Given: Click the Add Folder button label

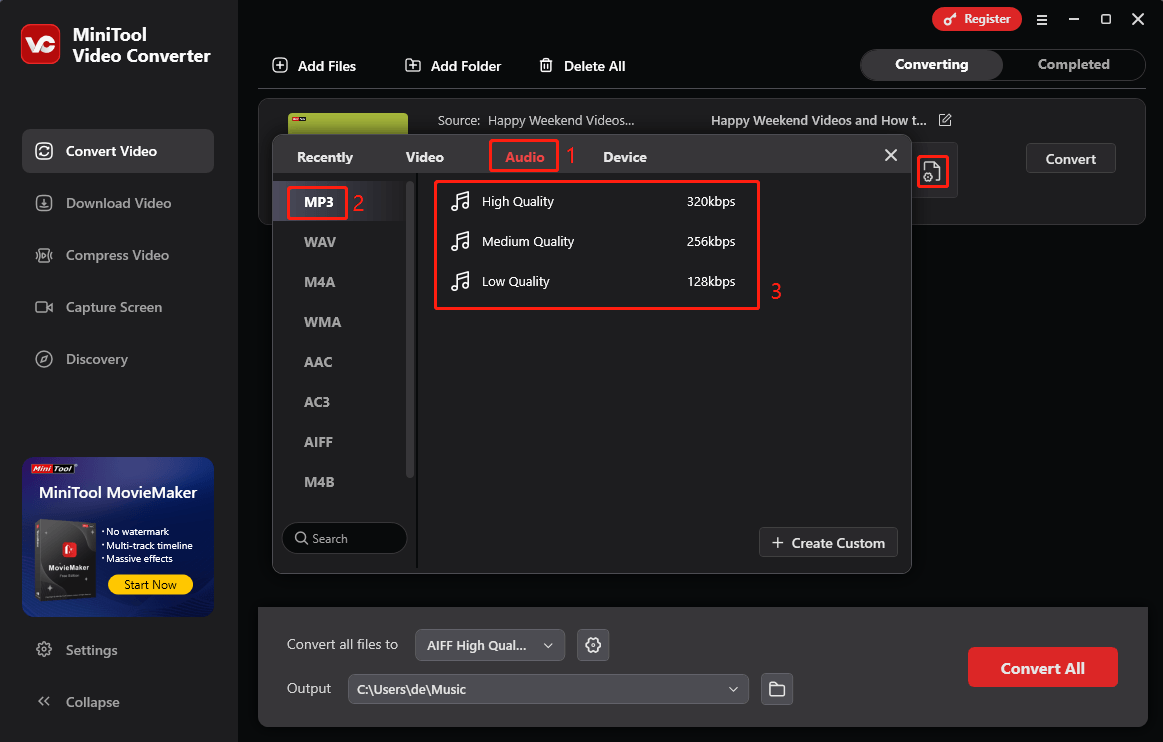Looking at the screenshot, I should (466, 66).
